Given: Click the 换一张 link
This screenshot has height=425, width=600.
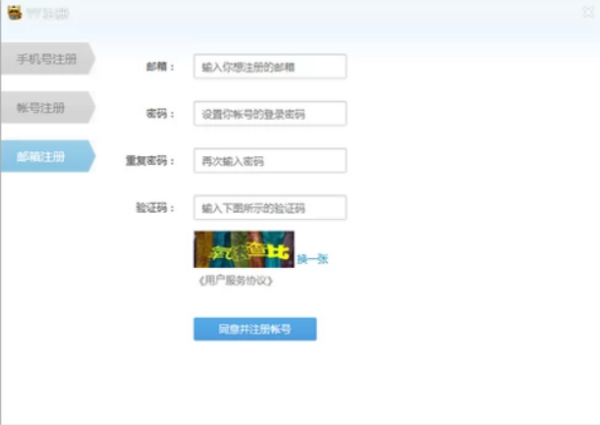Looking at the screenshot, I should 313,259.
